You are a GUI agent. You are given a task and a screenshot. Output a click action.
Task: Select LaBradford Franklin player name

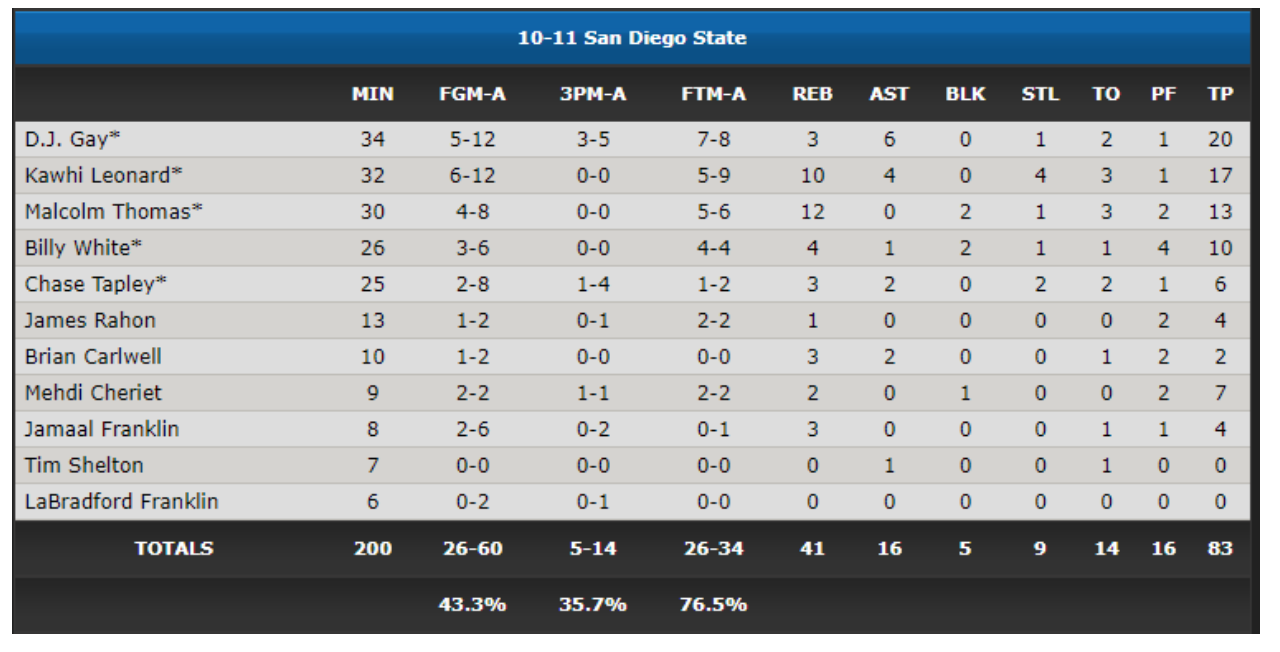pos(122,501)
